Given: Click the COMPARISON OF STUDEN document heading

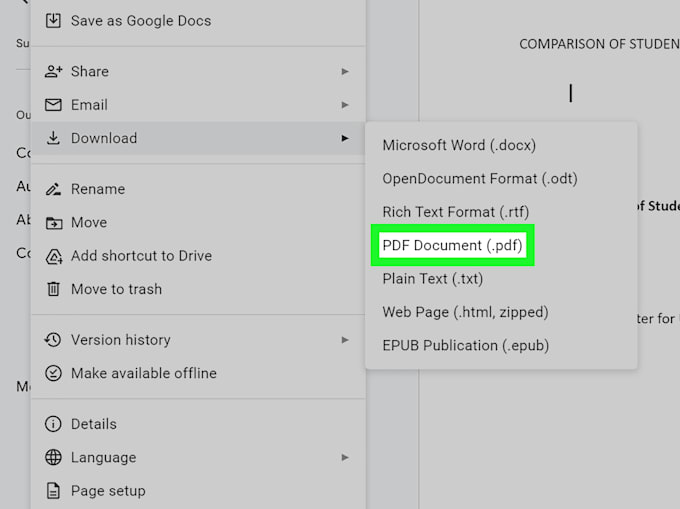Looking at the screenshot, I should tap(599, 44).
